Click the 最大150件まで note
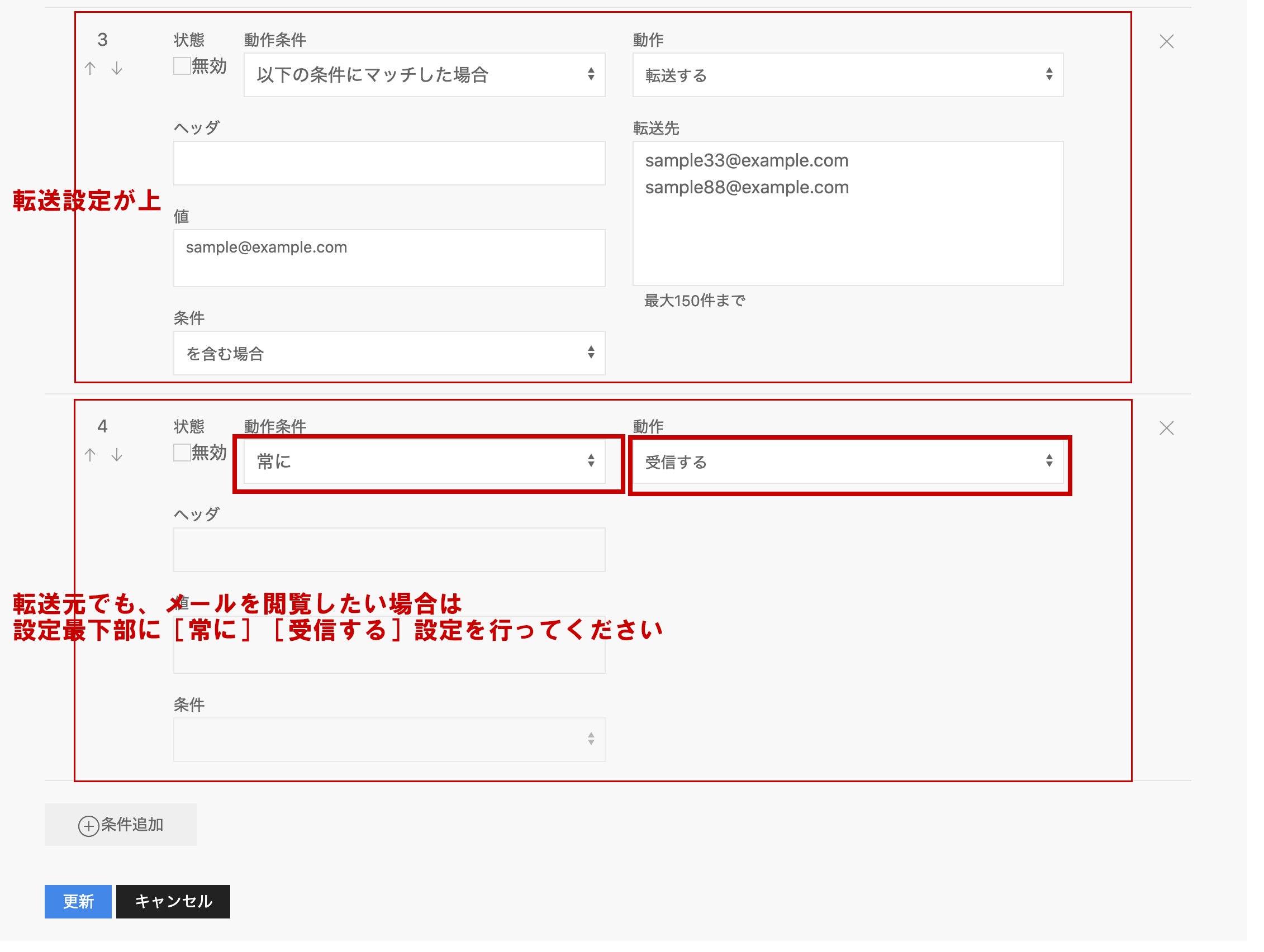This screenshot has width=1264, height=952. [x=695, y=301]
